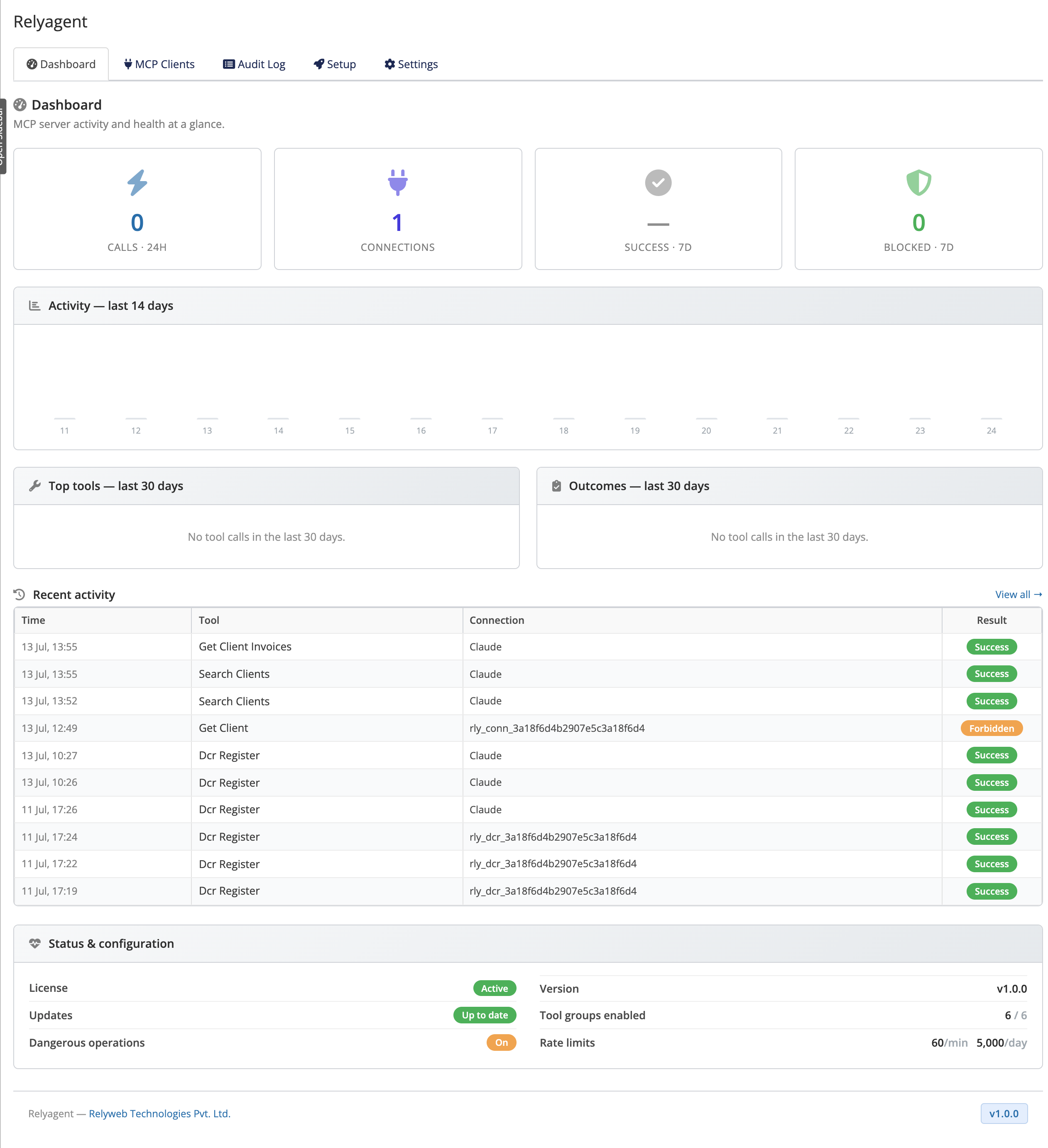1048x1148 pixels.
Task: Click the 60/min rate limit value
Action: click(949, 1043)
